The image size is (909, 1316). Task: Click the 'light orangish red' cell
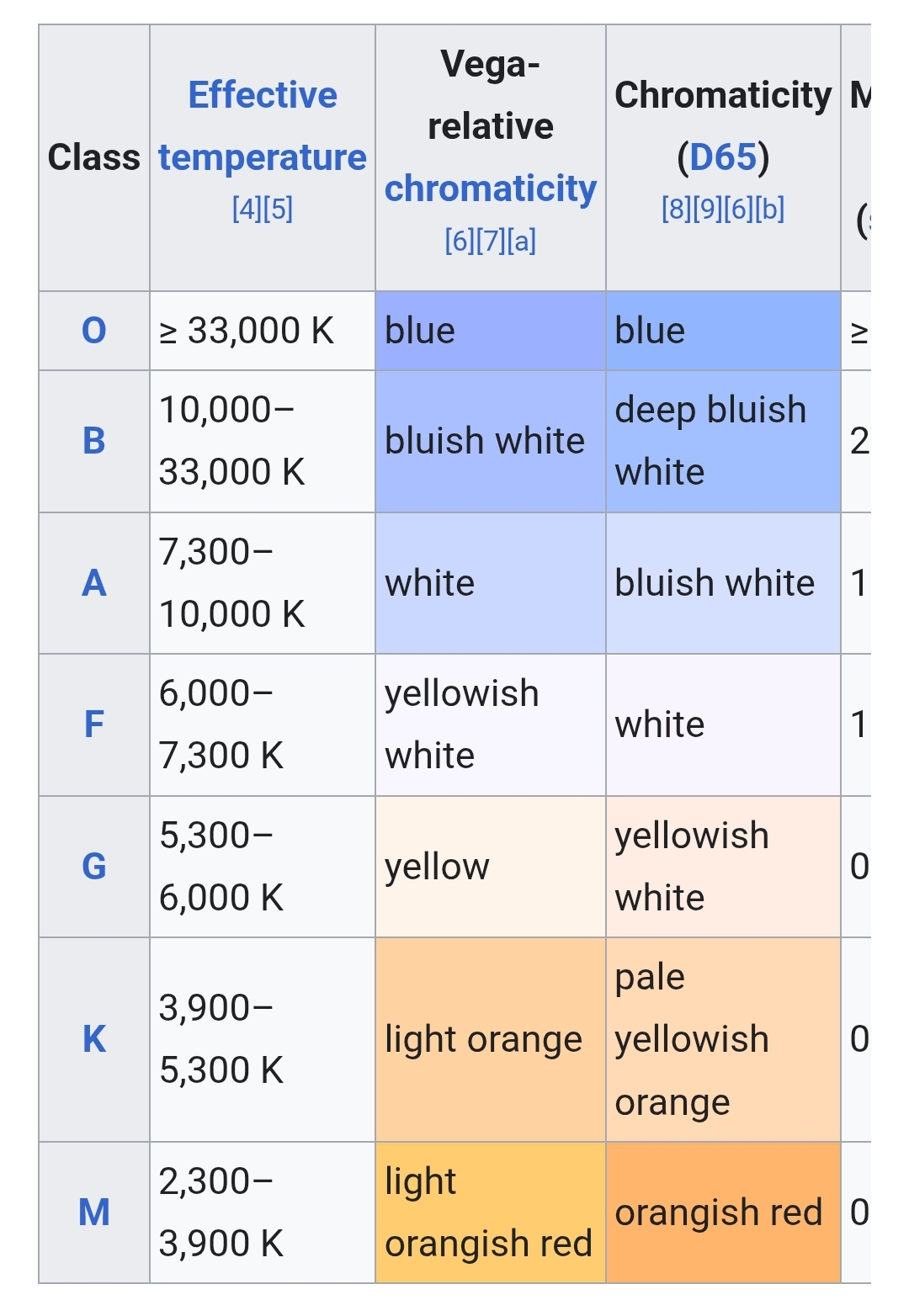click(491, 1213)
